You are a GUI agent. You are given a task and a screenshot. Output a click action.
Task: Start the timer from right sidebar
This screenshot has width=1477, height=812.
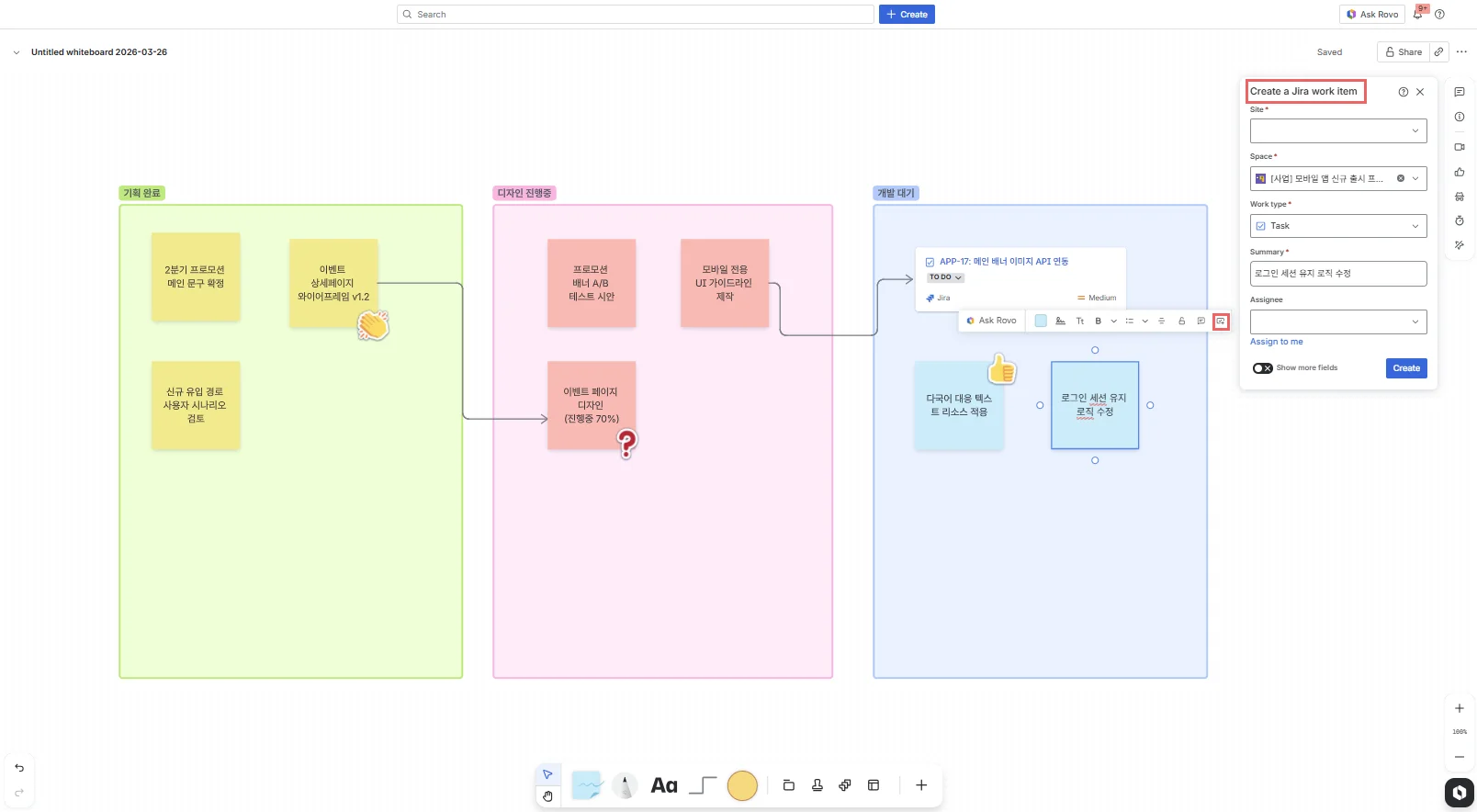coord(1460,220)
